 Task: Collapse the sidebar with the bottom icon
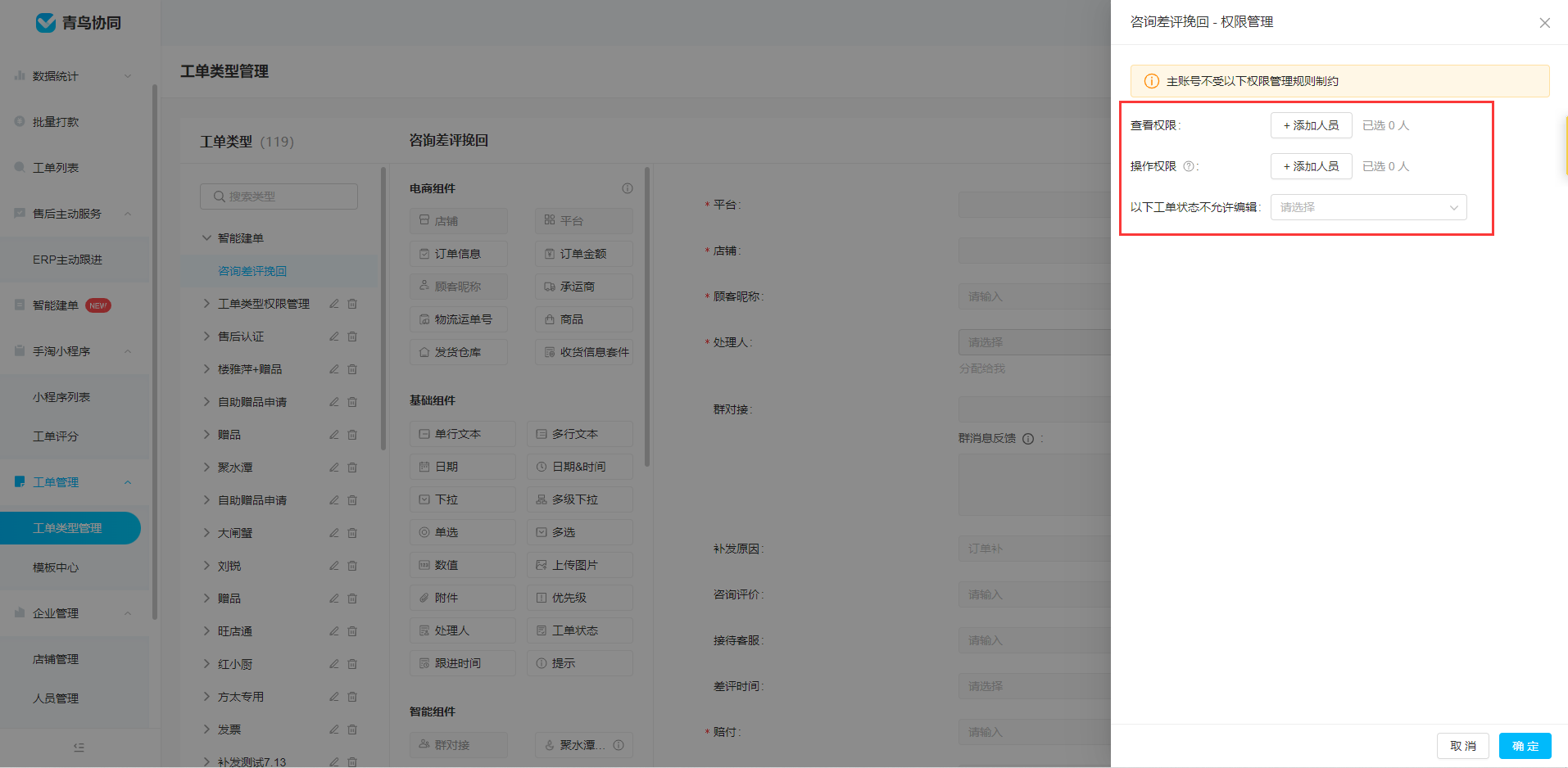point(79,747)
